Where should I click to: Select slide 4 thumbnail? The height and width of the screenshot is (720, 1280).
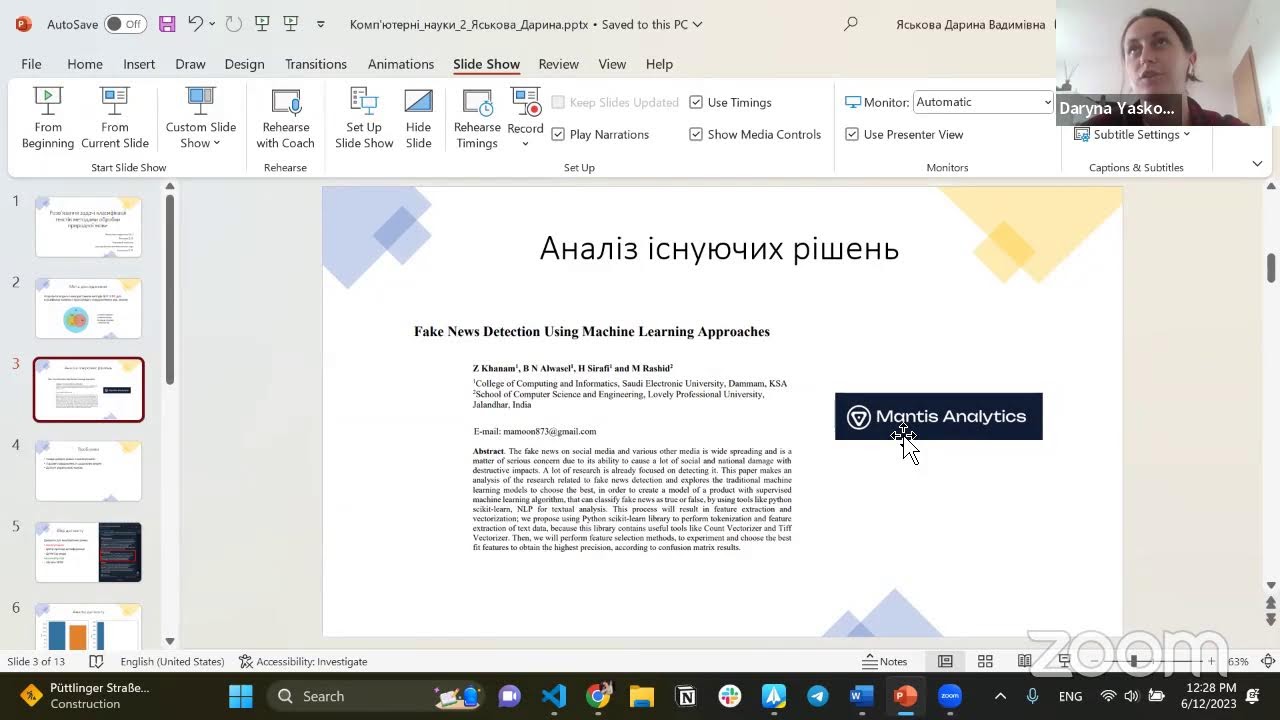[89, 470]
